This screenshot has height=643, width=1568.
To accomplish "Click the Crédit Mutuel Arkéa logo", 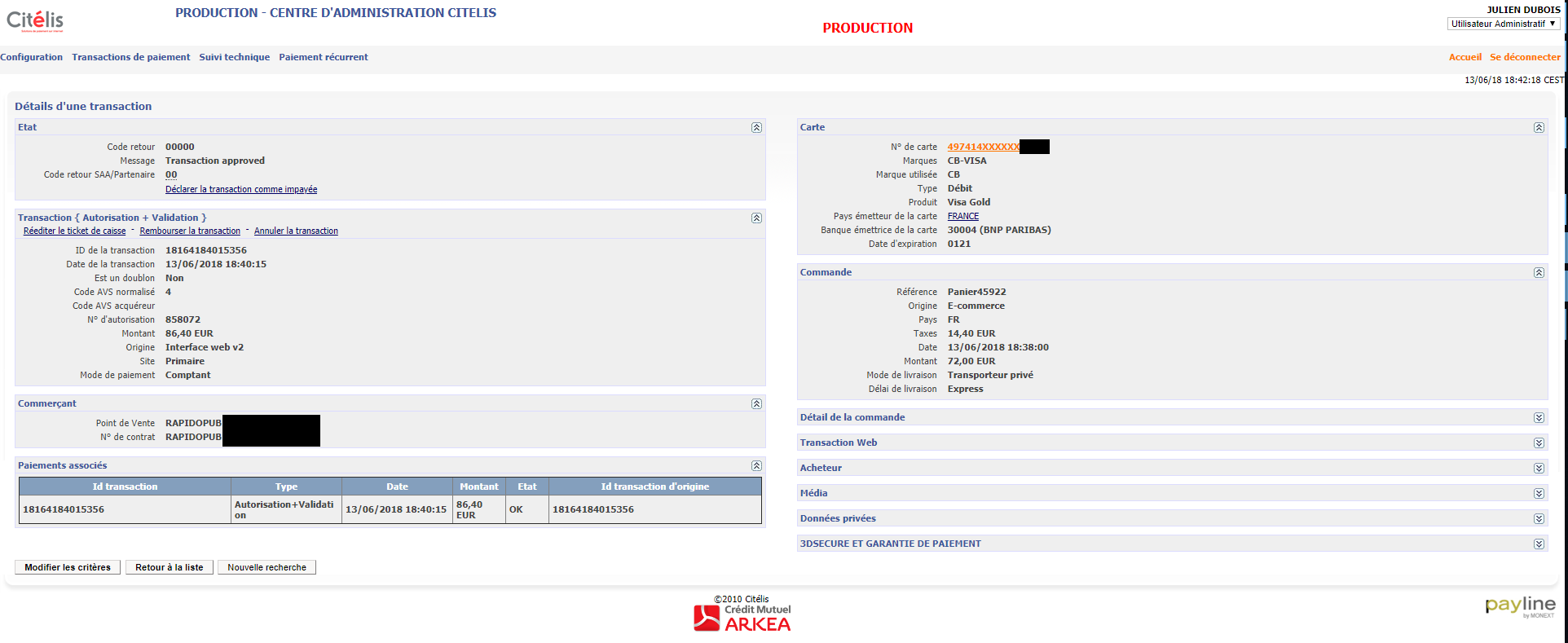I will [x=742, y=618].
